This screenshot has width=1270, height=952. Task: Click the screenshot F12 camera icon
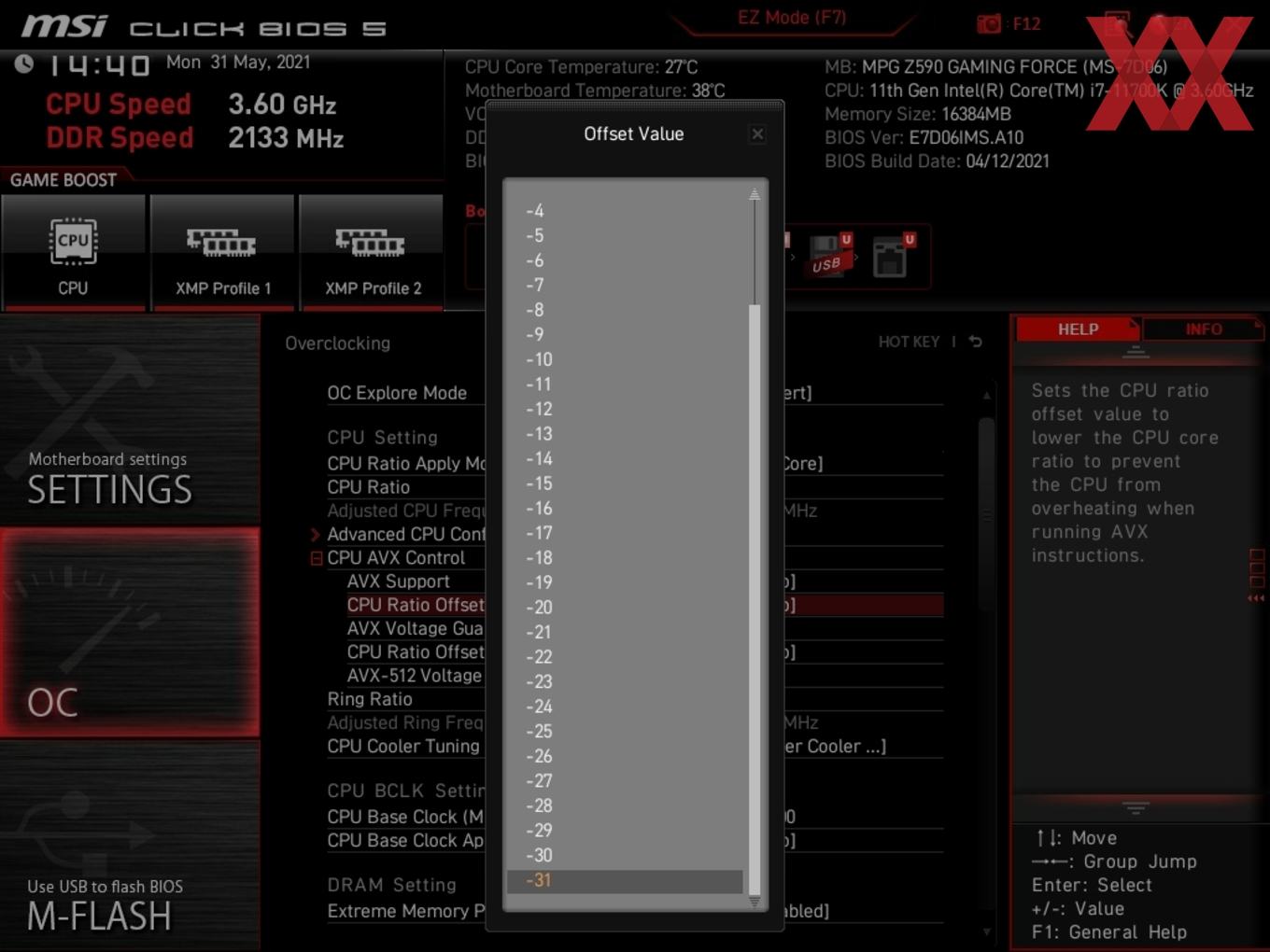pos(989,24)
